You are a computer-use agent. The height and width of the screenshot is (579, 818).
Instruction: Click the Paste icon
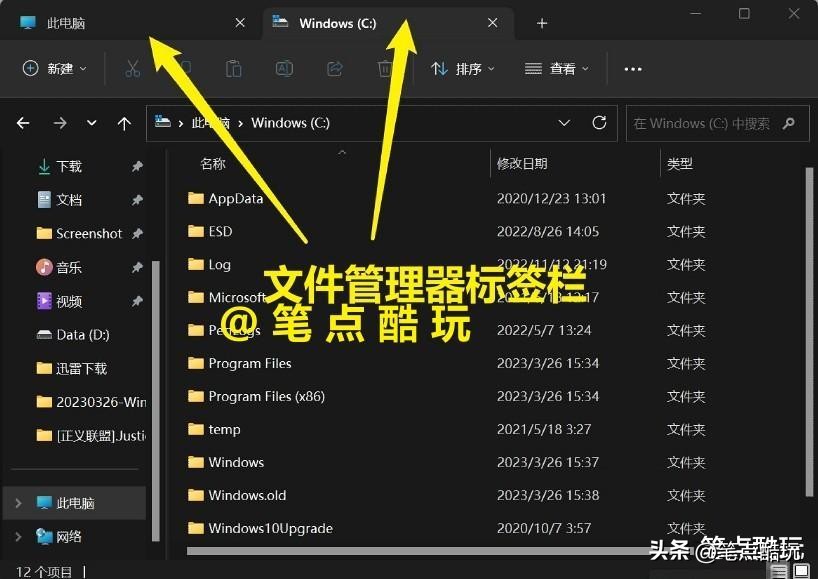click(x=233, y=68)
